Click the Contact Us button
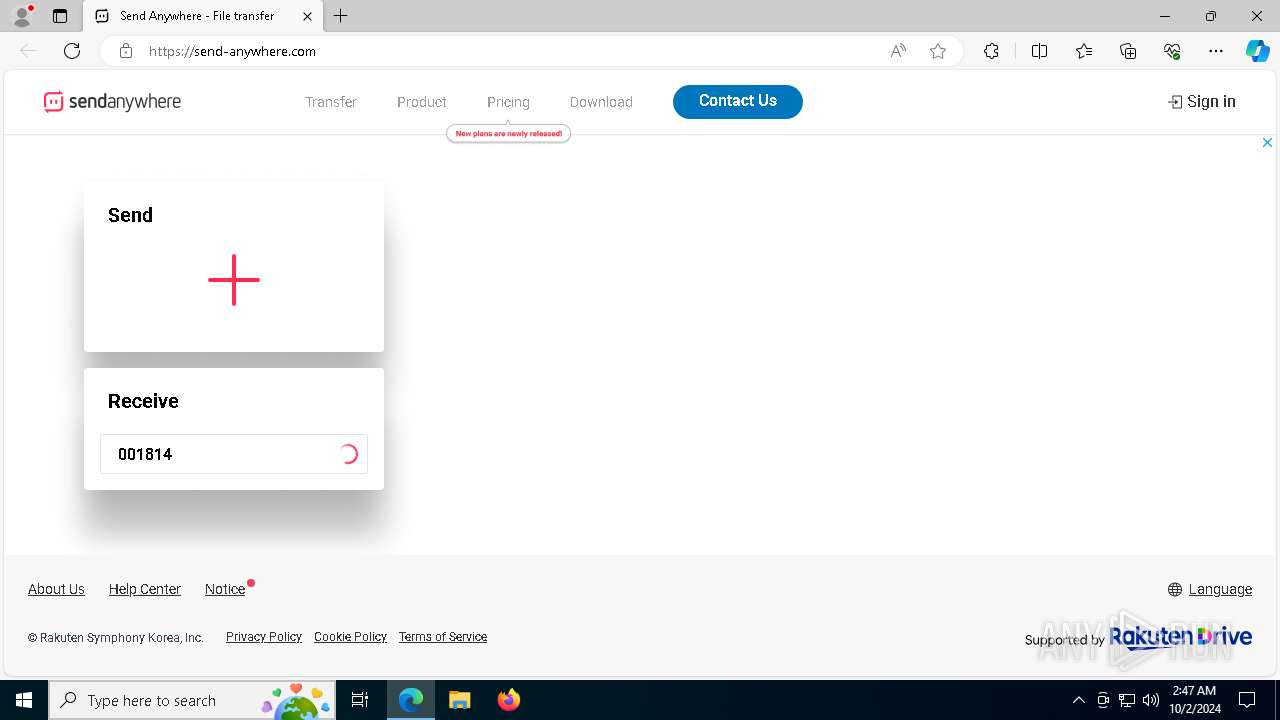 point(738,101)
